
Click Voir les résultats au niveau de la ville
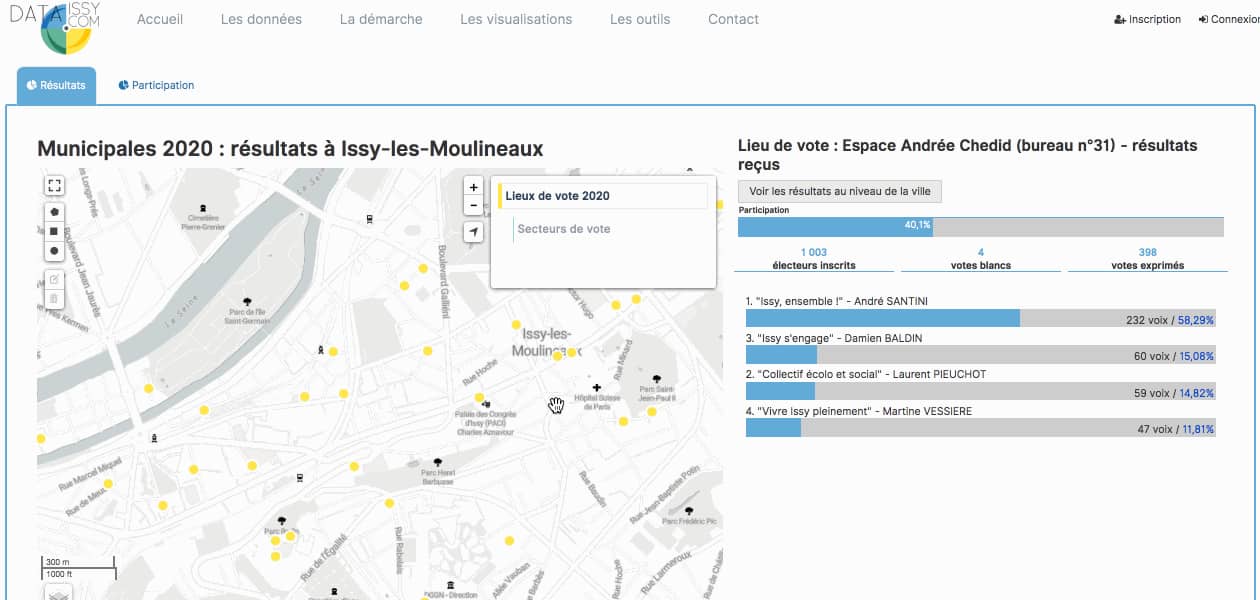tap(839, 191)
